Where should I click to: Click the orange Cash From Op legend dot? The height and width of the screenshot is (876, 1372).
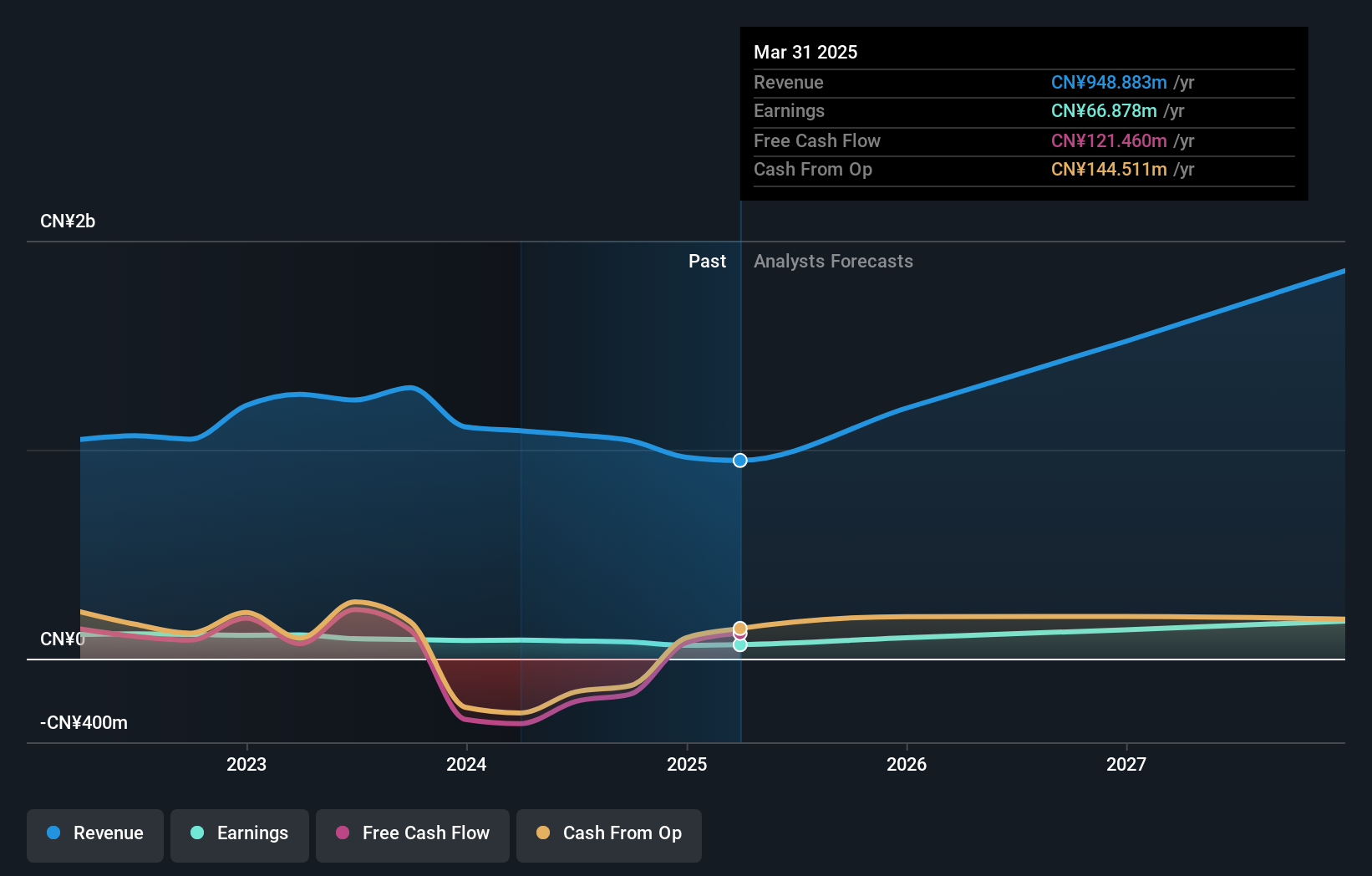pyautogui.click(x=543, y=833)
